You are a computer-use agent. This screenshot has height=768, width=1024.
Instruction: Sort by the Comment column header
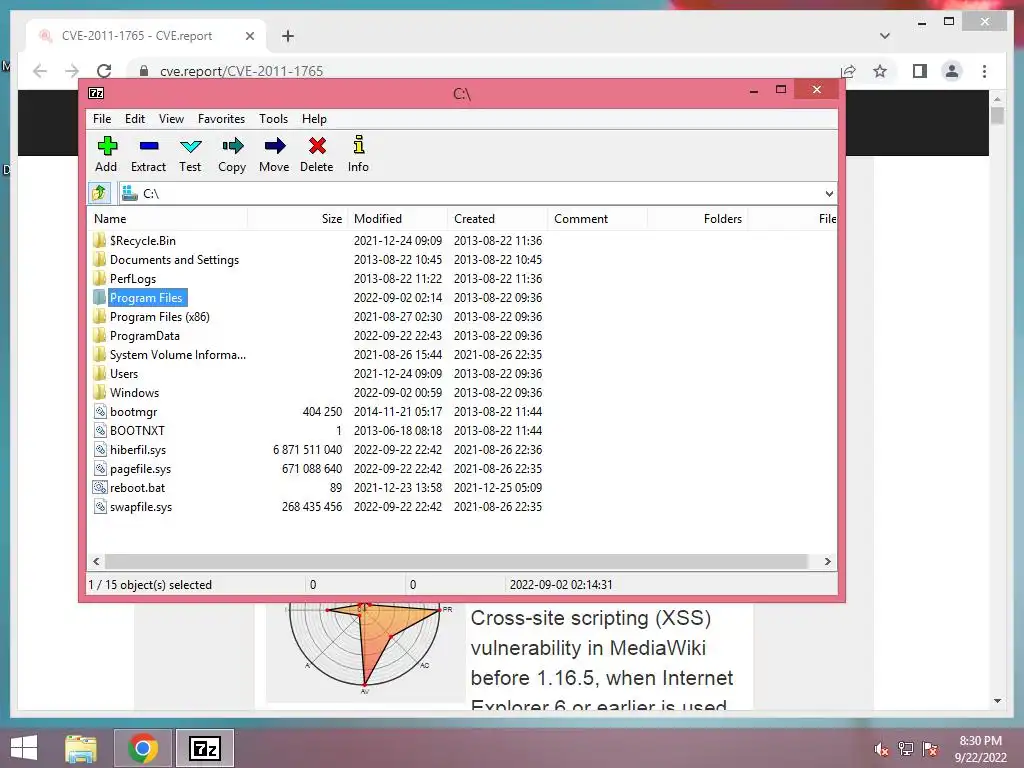coord(598,219)
